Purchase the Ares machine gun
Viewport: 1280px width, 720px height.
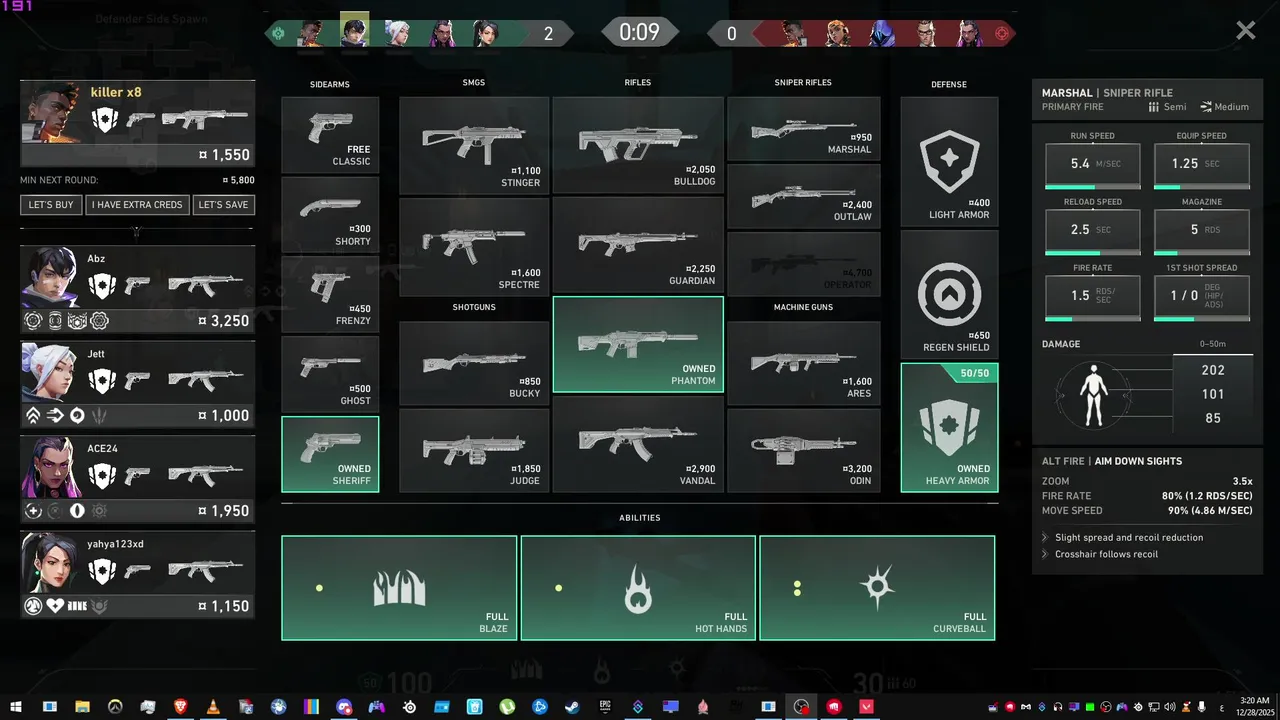click(x=804, y=363)
